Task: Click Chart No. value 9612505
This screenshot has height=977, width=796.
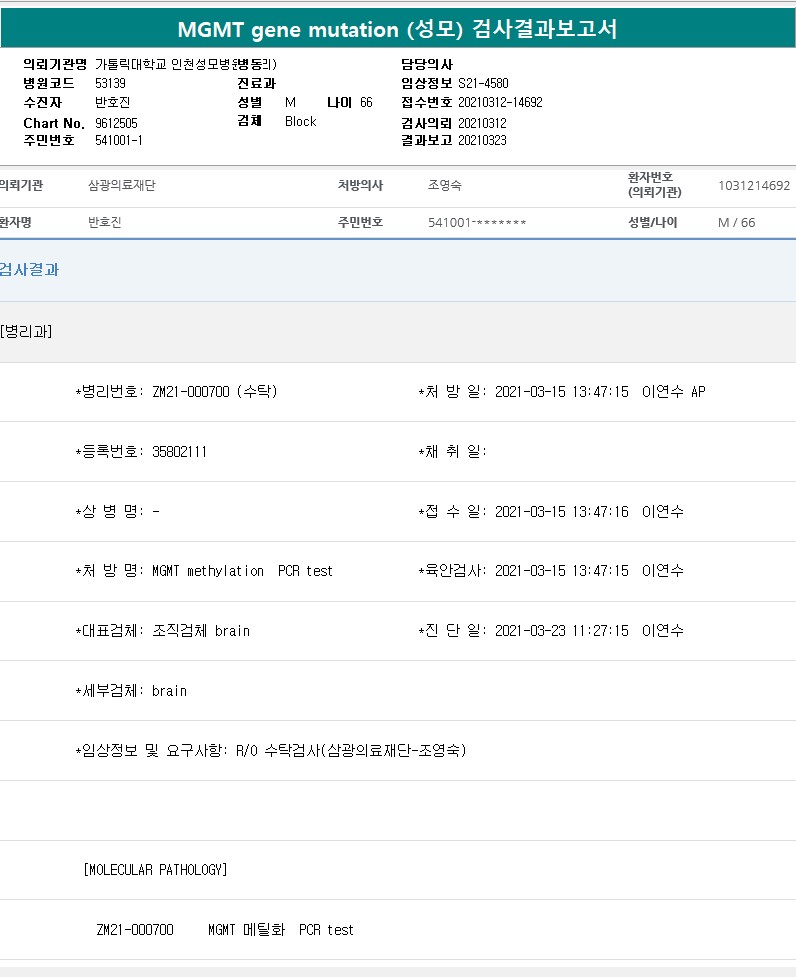Action: point(116,122)
